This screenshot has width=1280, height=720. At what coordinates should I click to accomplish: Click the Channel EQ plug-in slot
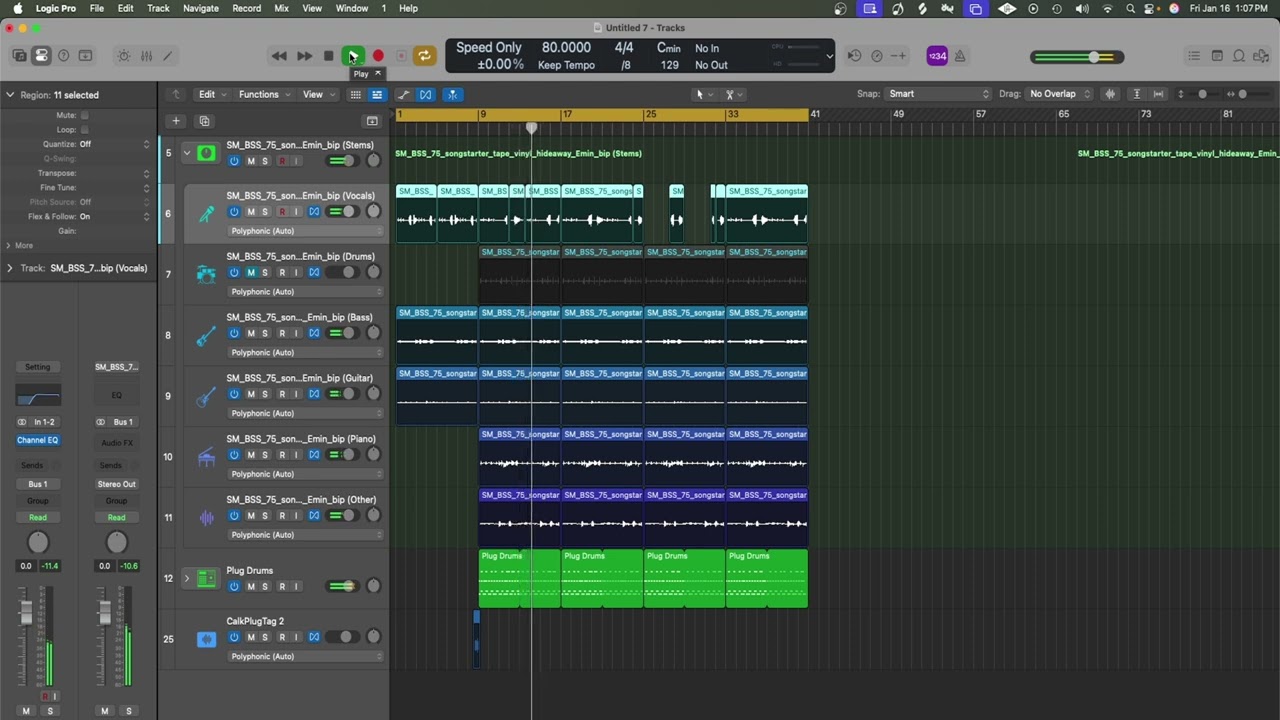tap(37, 440)
